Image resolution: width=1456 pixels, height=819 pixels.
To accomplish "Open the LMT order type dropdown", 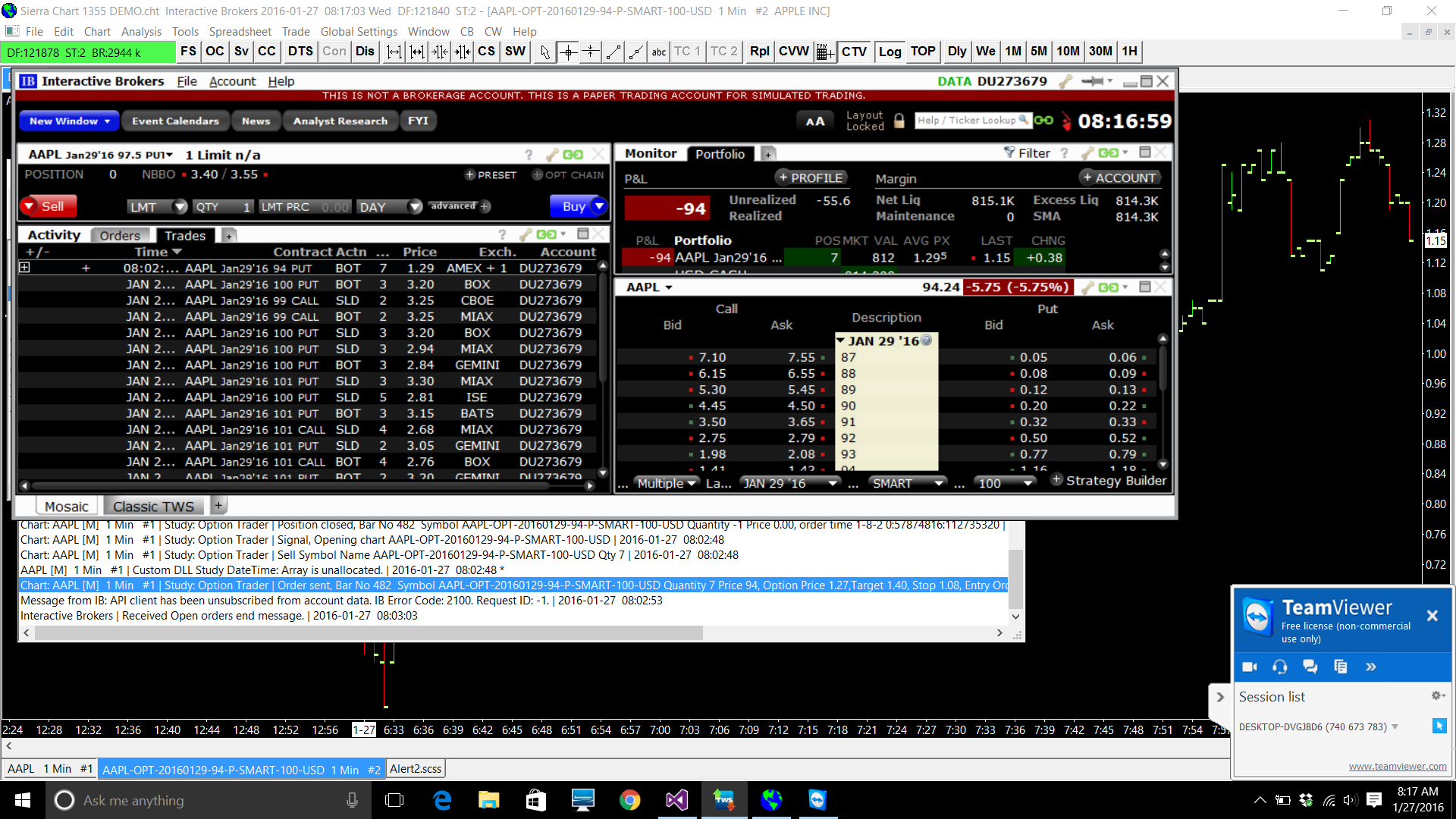I will [x=179, y=206].
